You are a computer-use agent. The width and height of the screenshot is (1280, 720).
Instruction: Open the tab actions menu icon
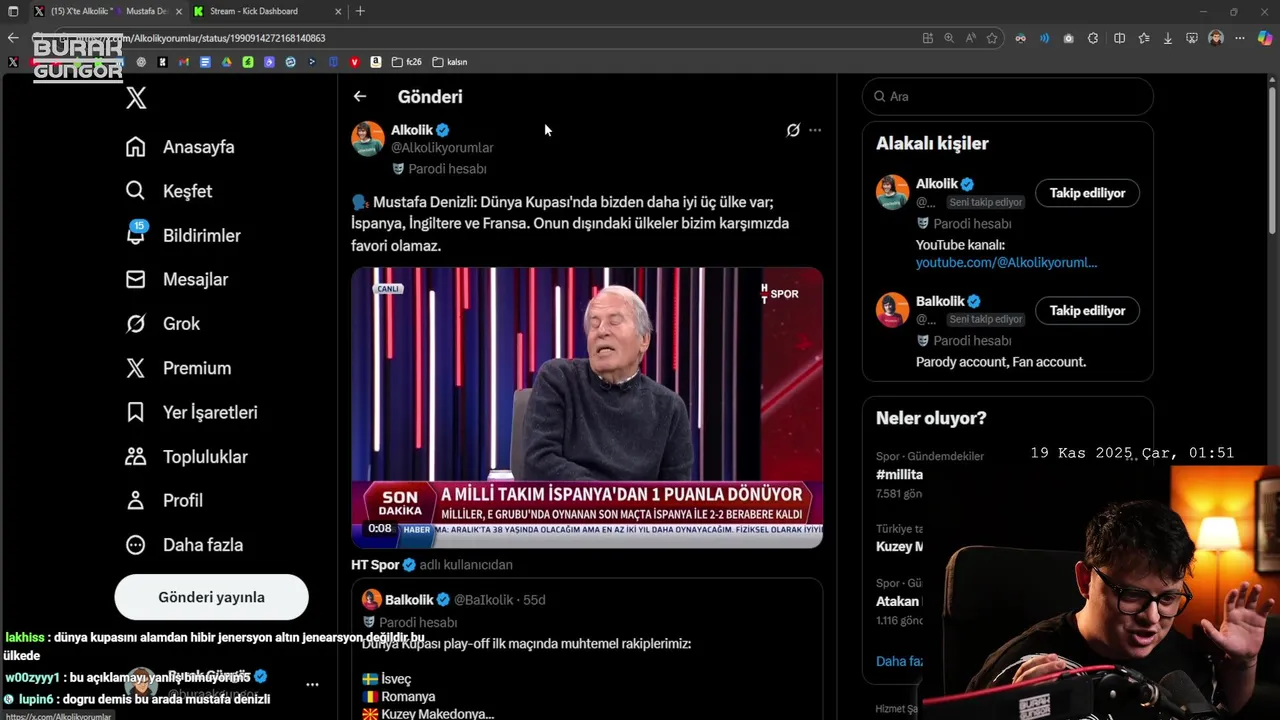point(13,11)
